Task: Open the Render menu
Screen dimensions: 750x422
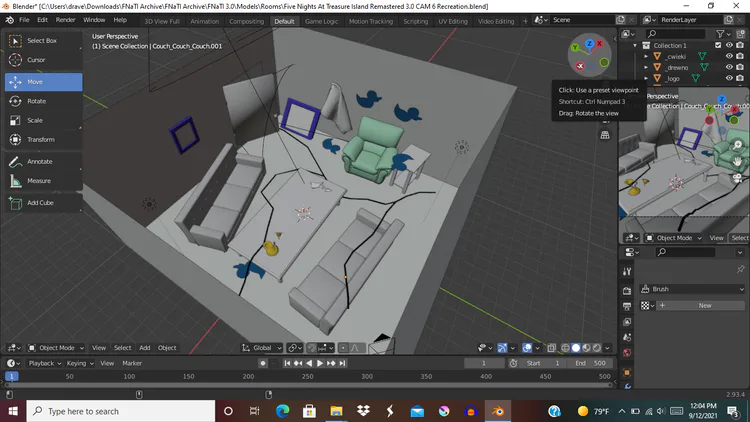Action: (66, 20)
